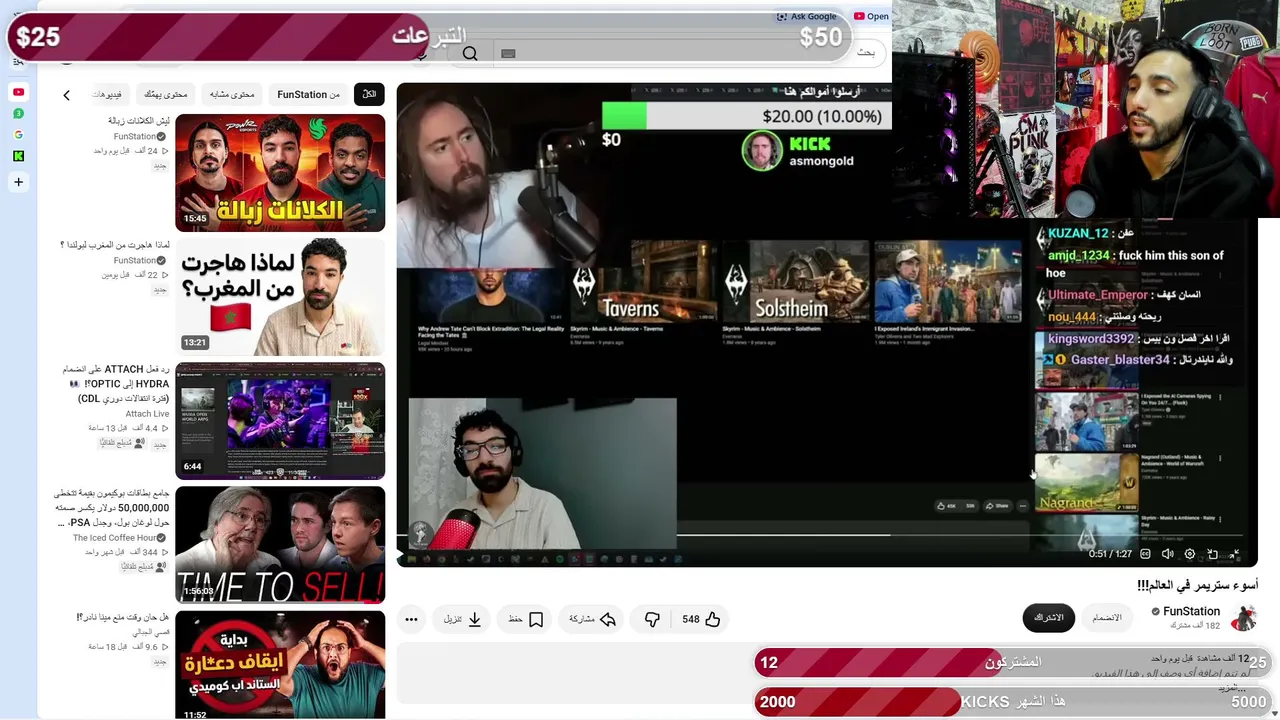The width and height of the screenshot is (1280, 720).
Task: Open the Attach Live channel link
Action: 147,413
